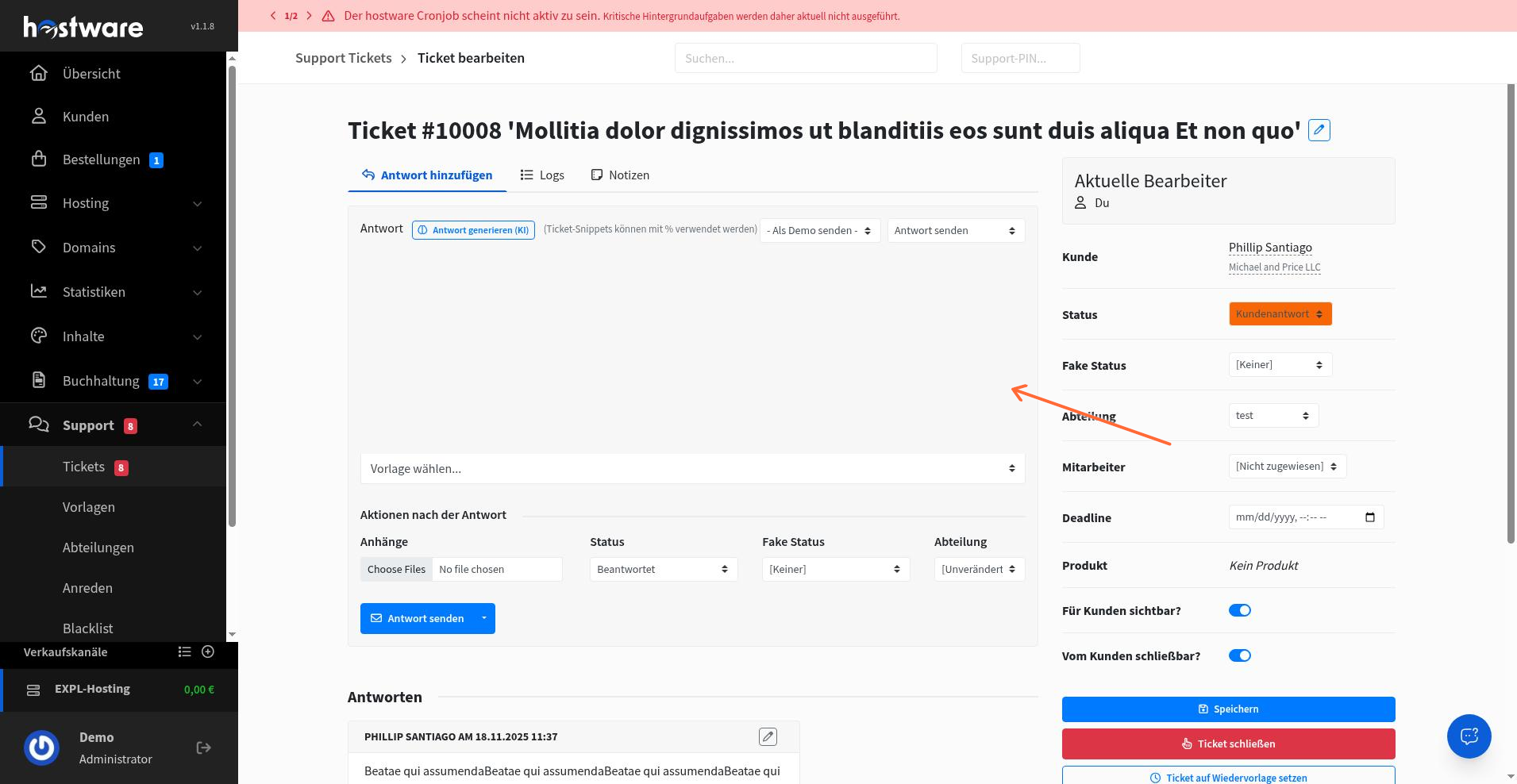Open sidebar Abteilung test dropdown

click(1273, 415)
